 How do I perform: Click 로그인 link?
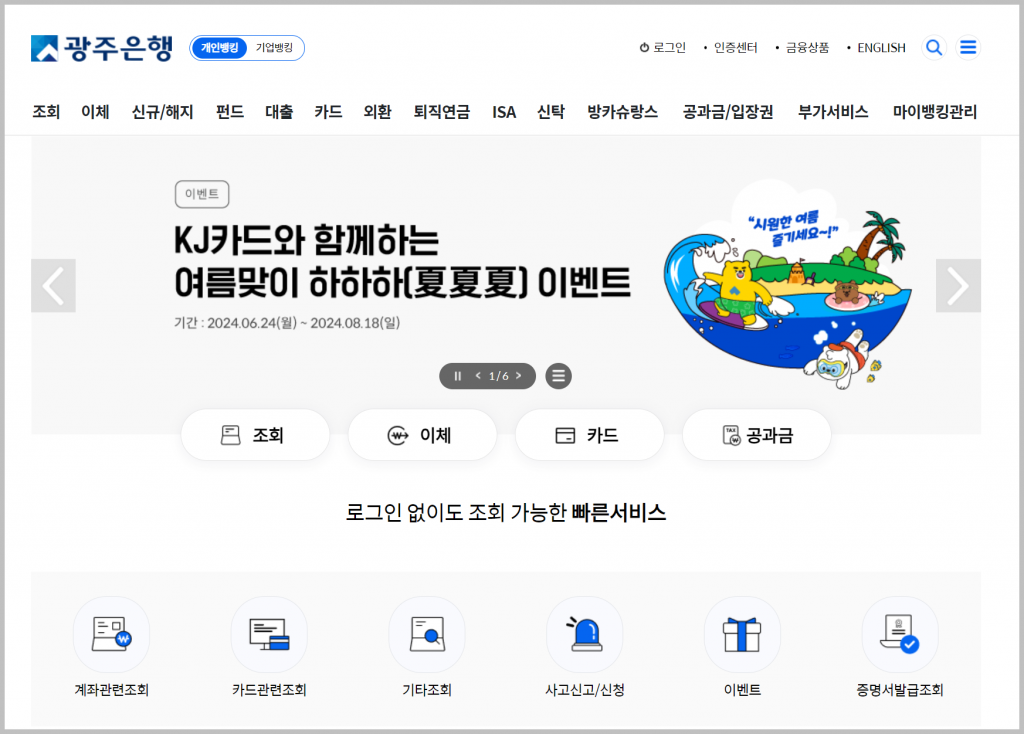pyautogui.click(x=663, y=48)
